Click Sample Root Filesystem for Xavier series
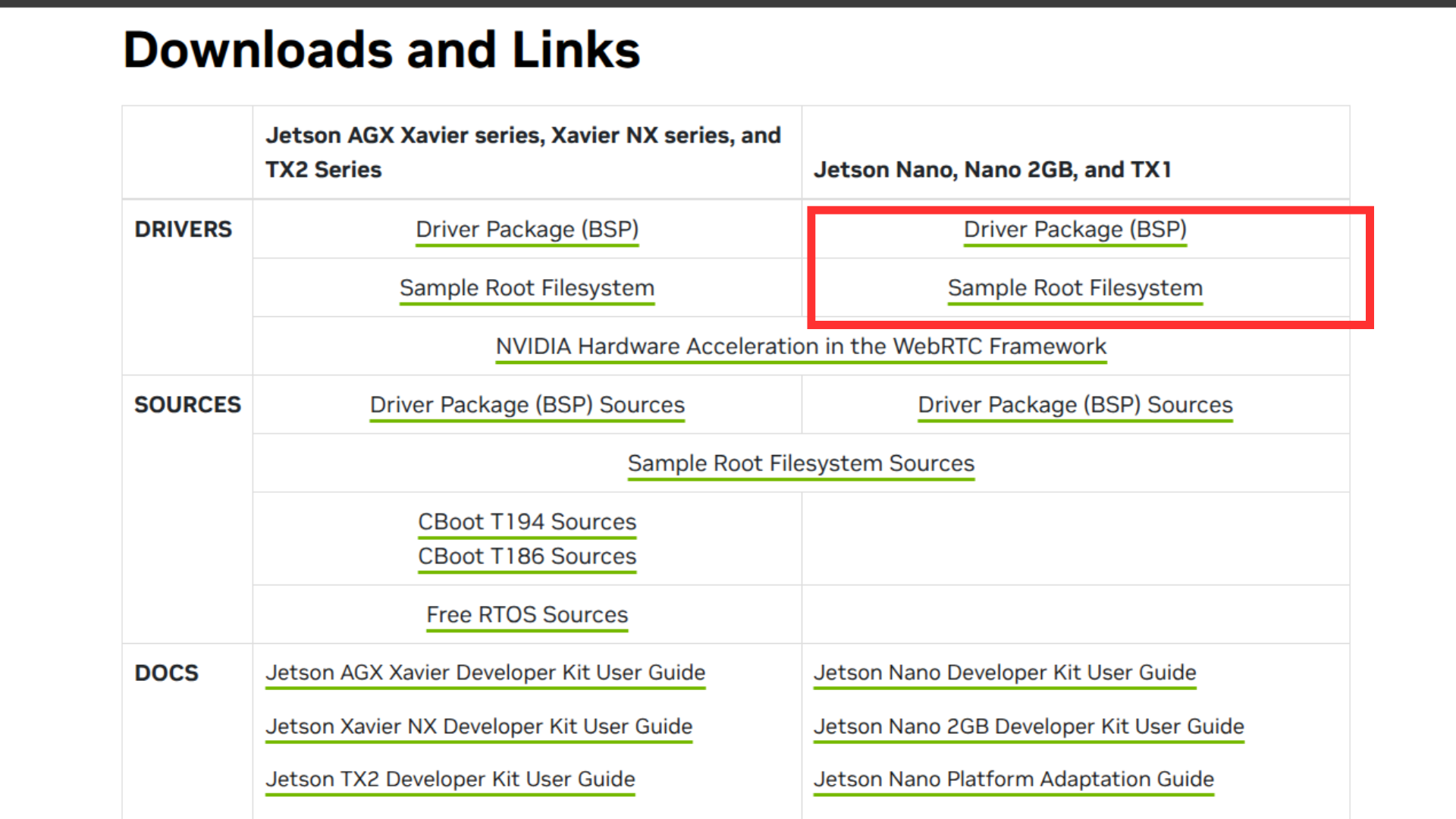Image resolution: width=1456 pixels, height=819 pixels. [527, 288]
